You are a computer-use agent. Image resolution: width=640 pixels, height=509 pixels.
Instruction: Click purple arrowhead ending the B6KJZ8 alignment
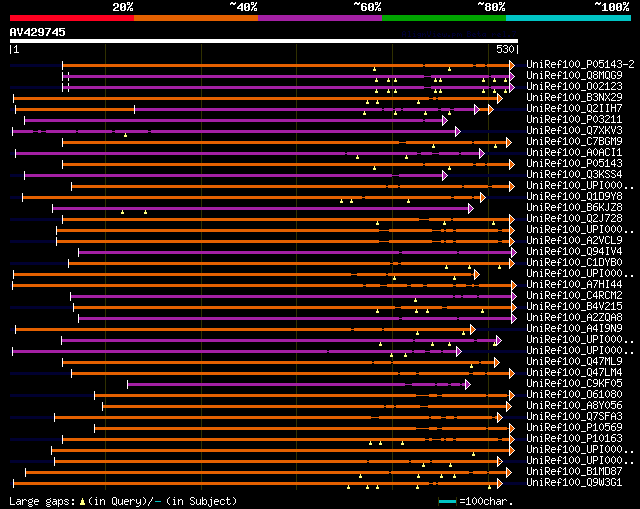tap(471, 208)
